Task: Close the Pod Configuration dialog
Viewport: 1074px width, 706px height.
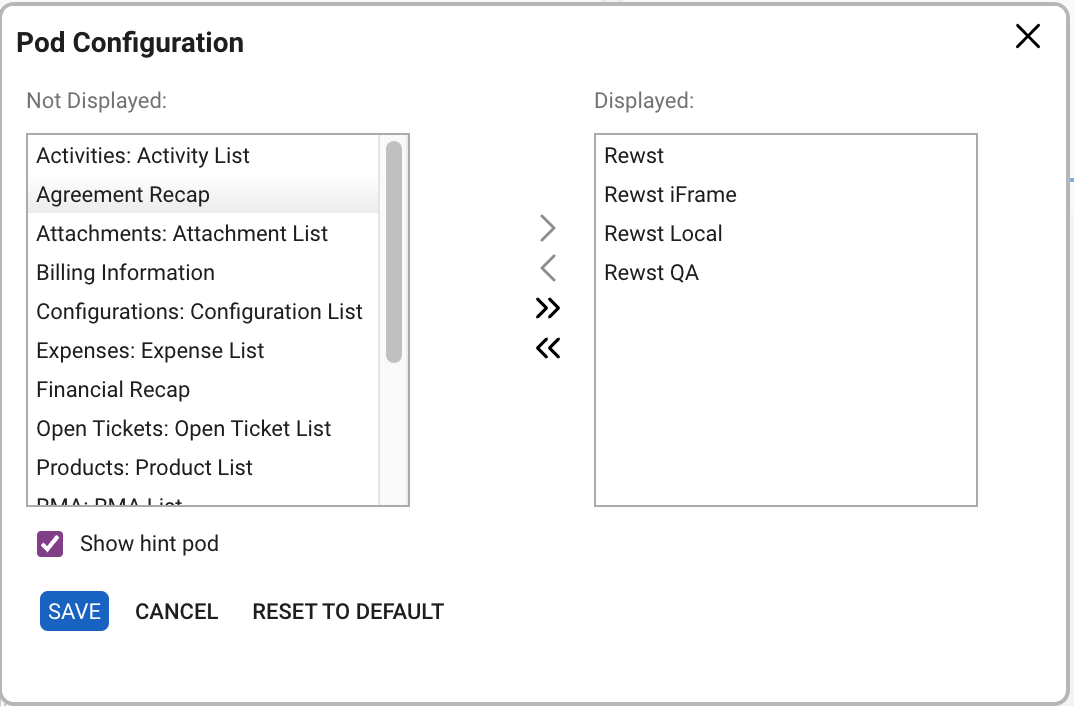Action: point(1027,37)
